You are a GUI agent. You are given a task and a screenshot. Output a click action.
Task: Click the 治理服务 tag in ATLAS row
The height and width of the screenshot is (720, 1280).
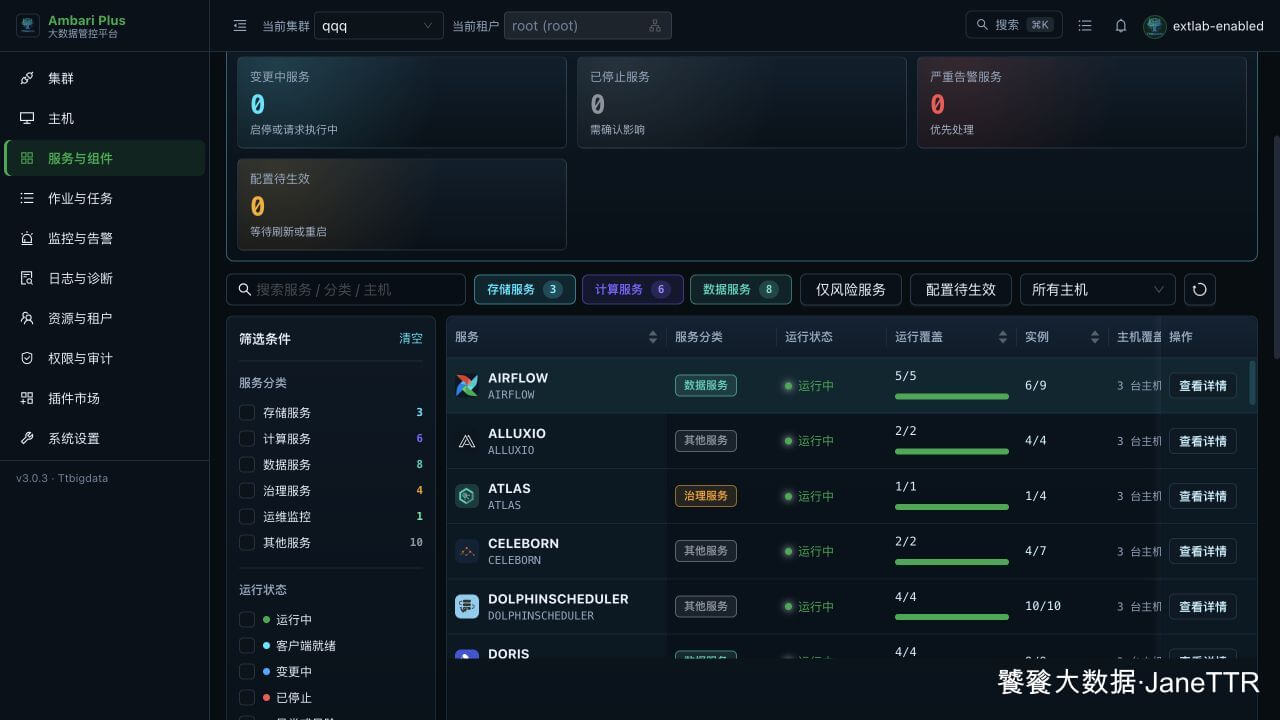tap(706, 496)
